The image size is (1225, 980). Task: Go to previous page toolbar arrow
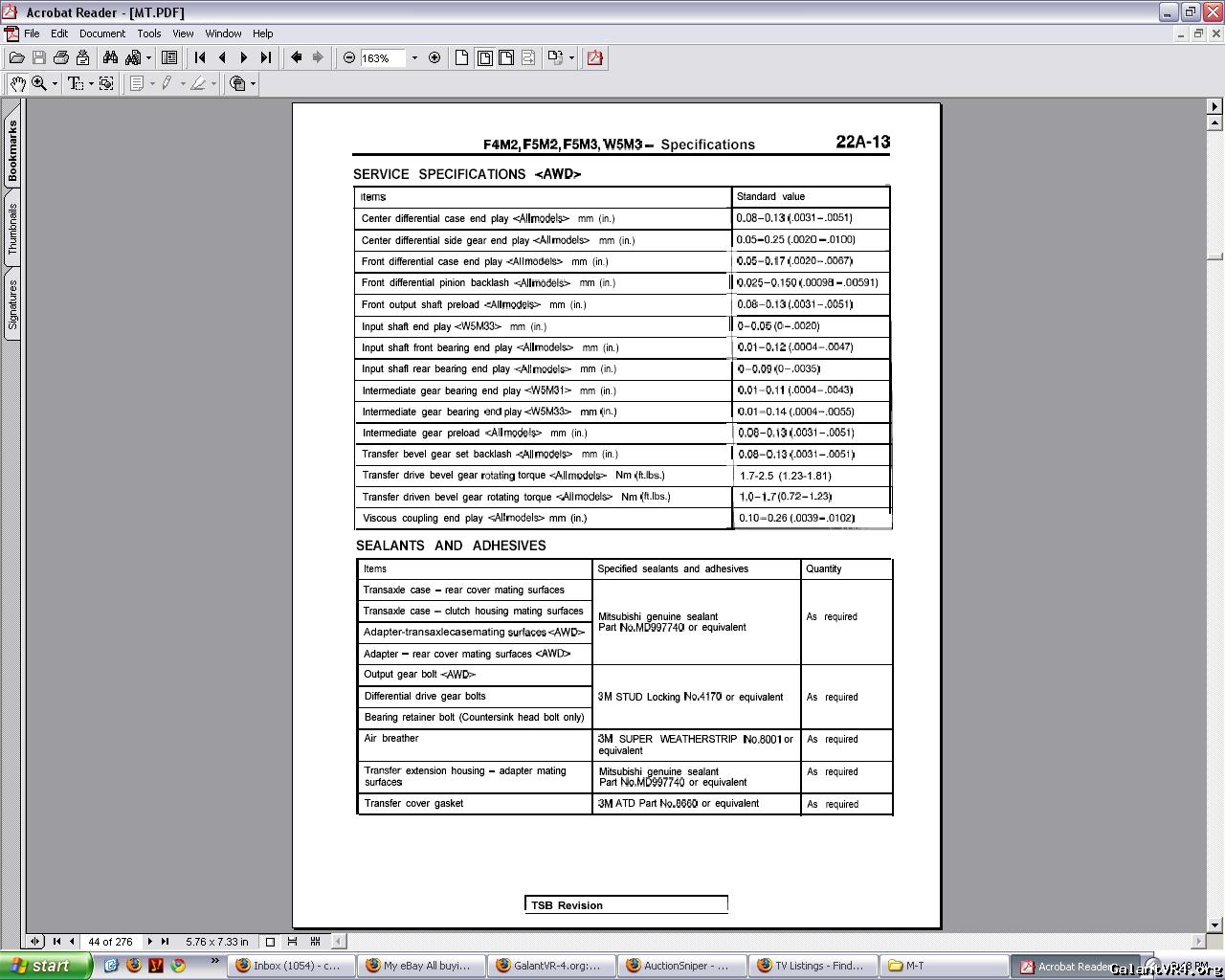222,58
